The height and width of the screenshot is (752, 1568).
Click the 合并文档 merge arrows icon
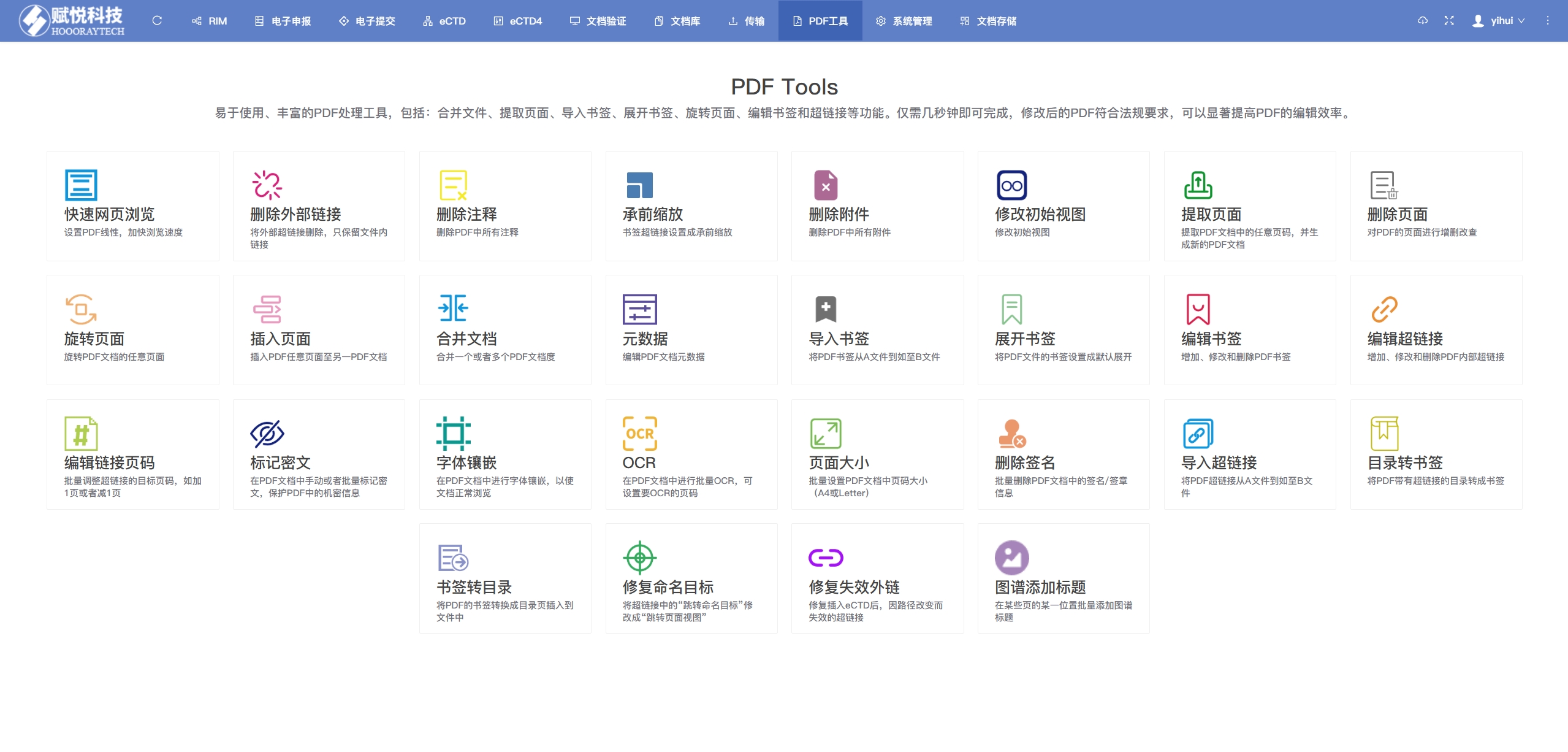[454, 308]
